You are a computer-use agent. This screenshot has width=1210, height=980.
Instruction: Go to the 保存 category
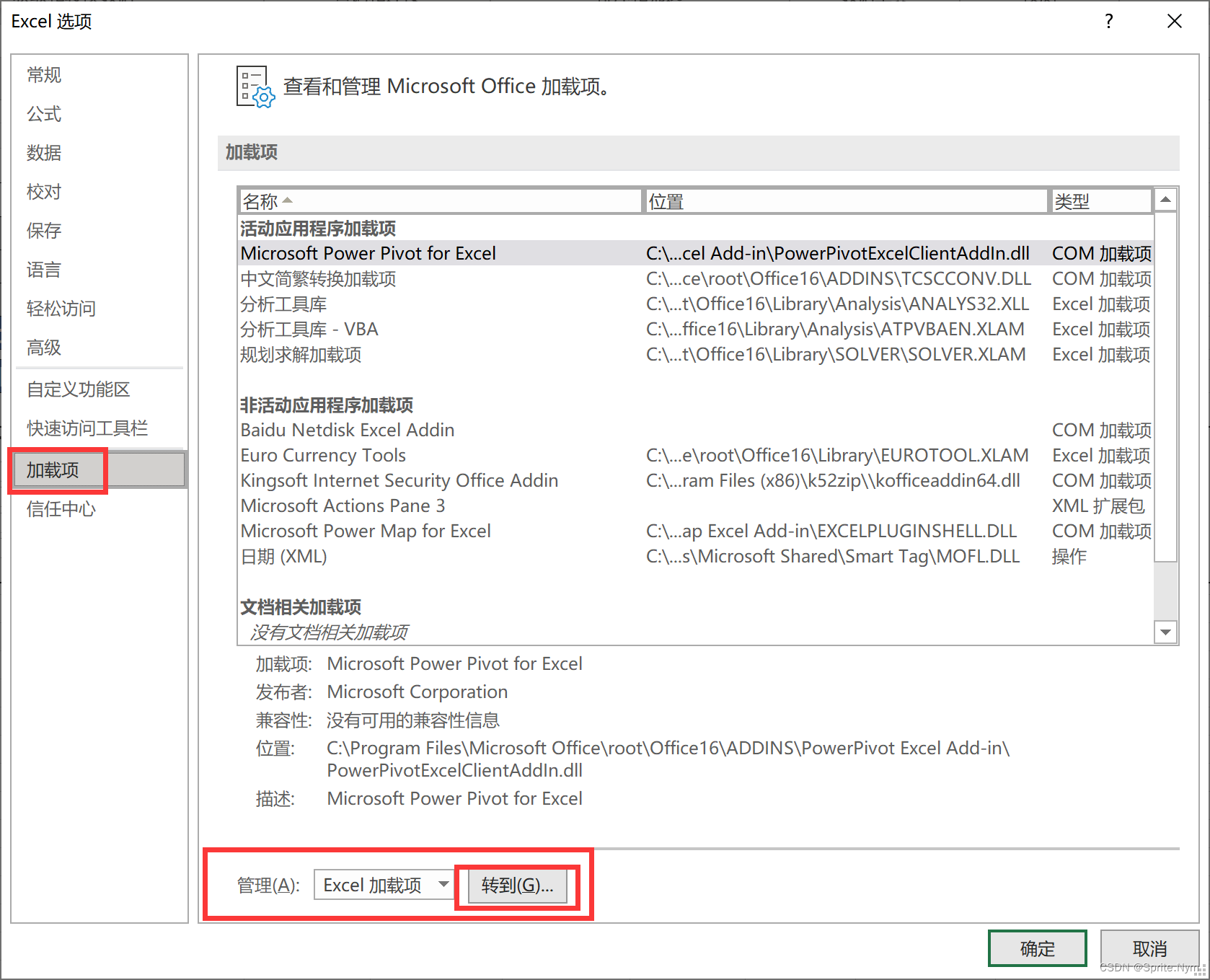[x=44, y=231]
